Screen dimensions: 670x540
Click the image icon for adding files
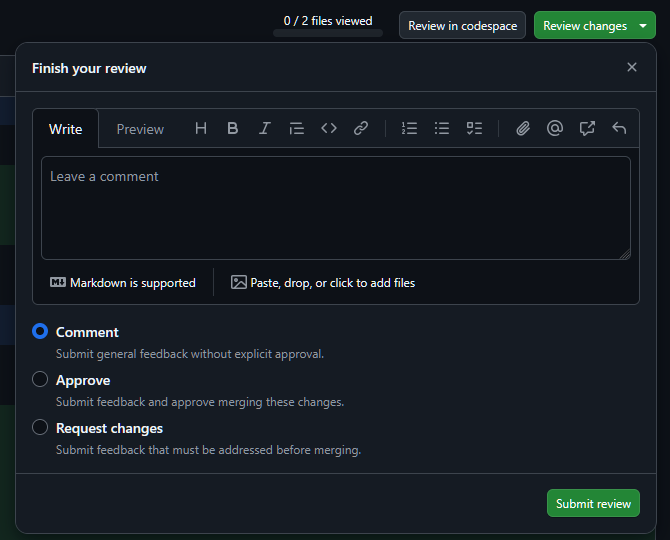(x=239, y=282)
